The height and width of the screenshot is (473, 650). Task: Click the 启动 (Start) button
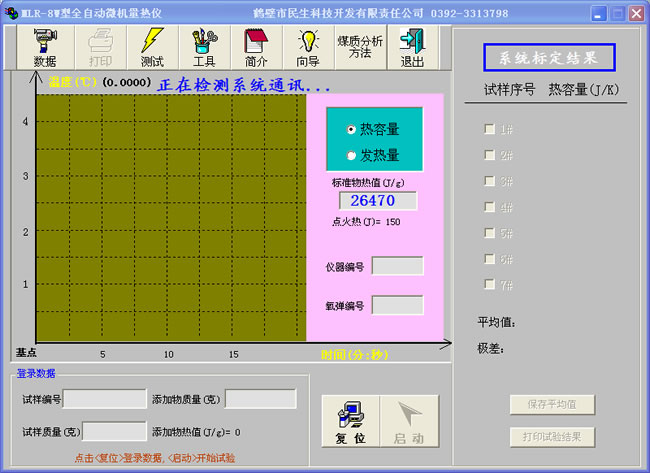409,421
